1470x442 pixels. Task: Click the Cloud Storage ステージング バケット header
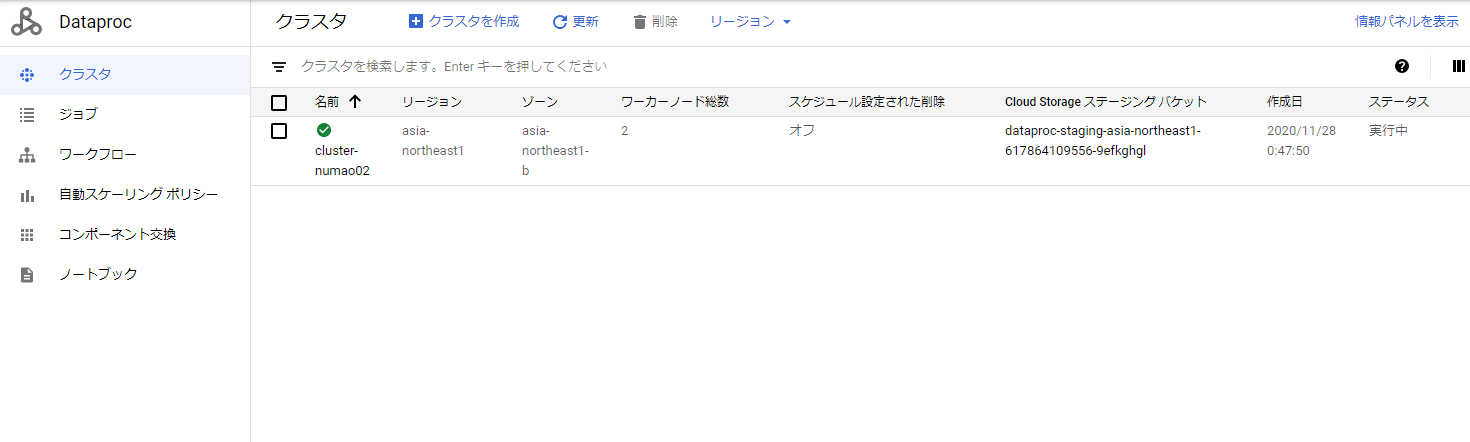coord(1106,102)
